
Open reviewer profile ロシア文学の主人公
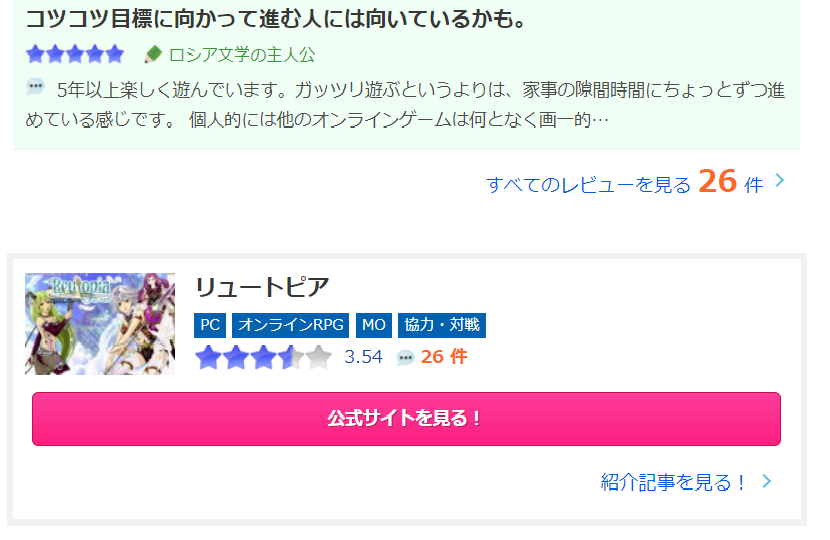click(x=242, y=55)
